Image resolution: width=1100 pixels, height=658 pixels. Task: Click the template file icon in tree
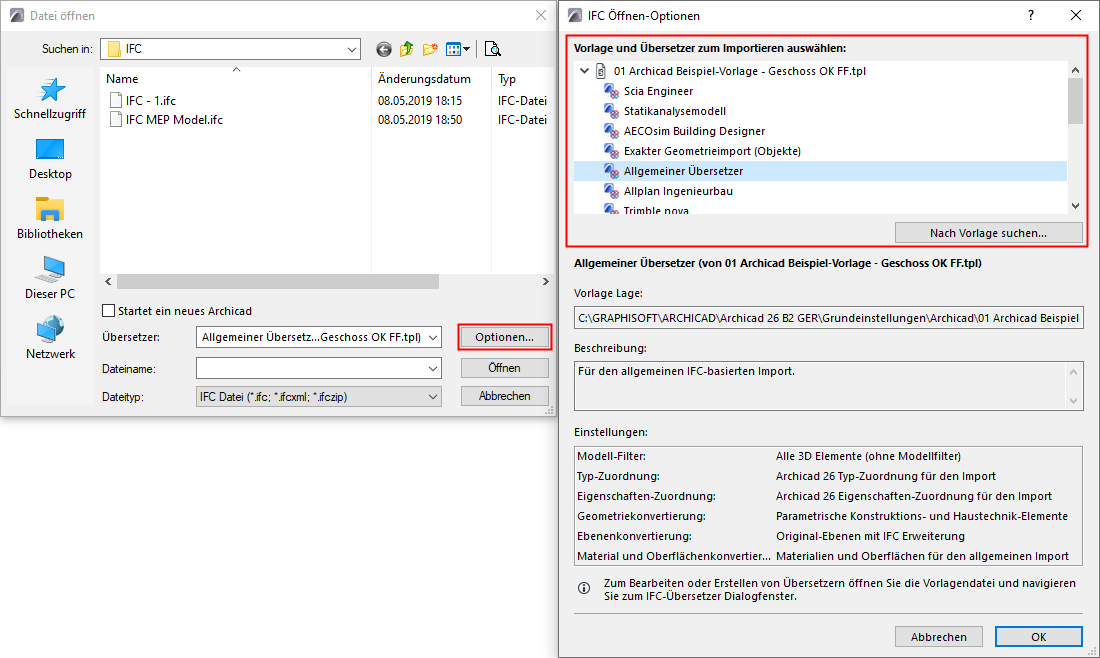coord(601,71)
